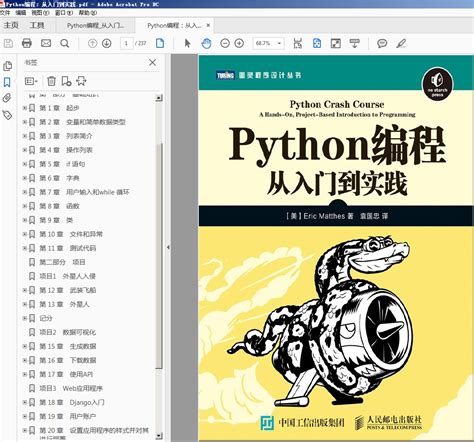This screenshot has width=474, height=442.
Task: Switch to first Python编程_从入门 document tab
Action: 95,25
